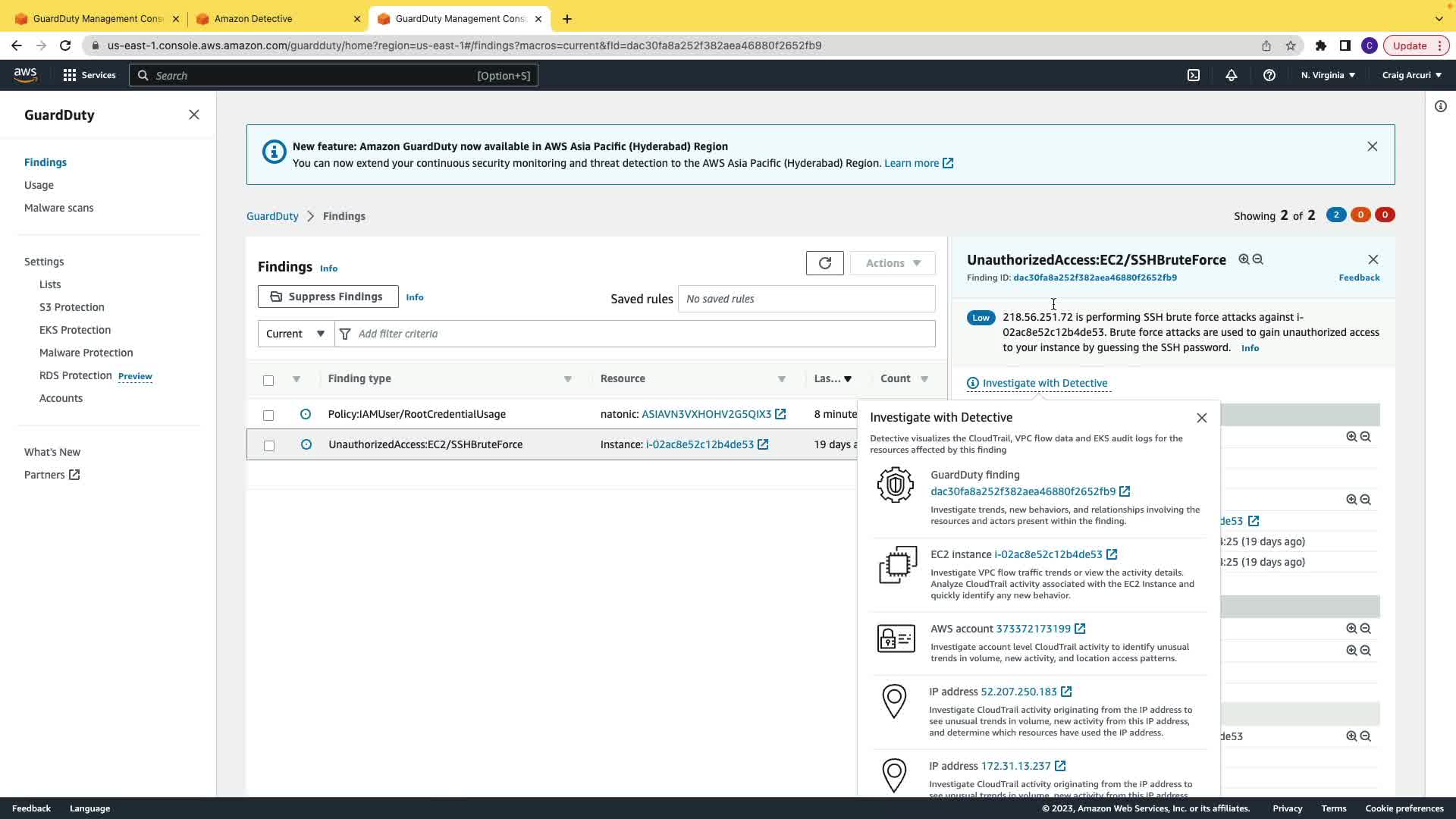Open the N. Virginia region selector

[1328, 75]
